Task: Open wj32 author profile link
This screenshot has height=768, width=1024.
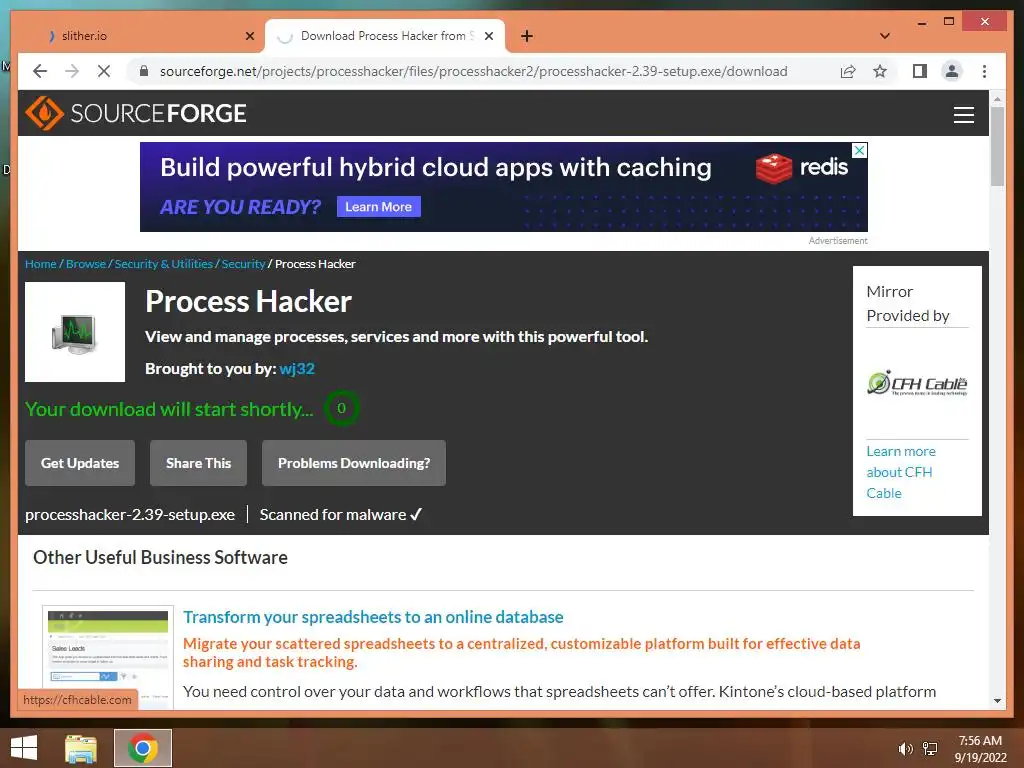Action: 297,368
